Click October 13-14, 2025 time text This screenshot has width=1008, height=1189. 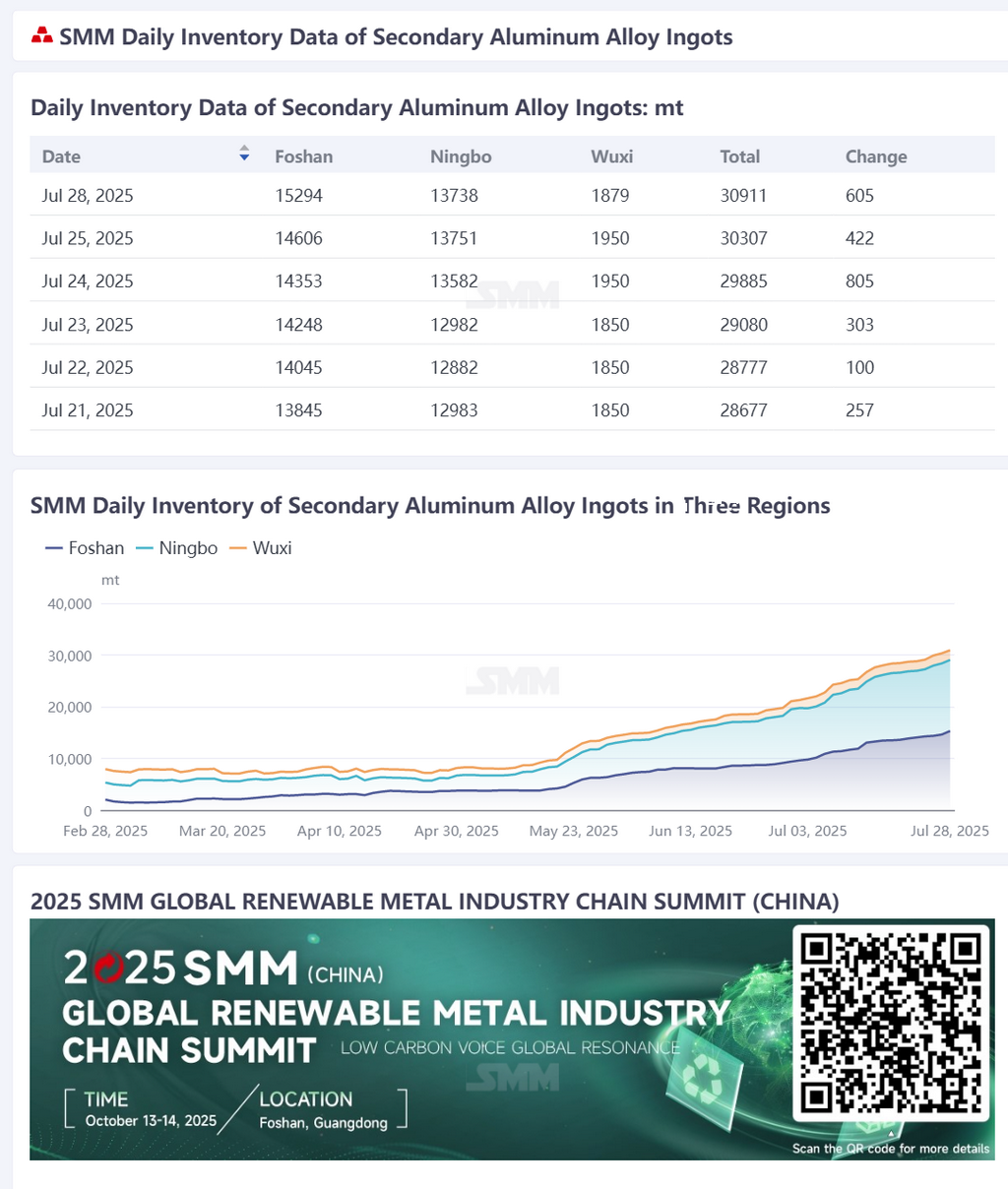pos(151,1121)
